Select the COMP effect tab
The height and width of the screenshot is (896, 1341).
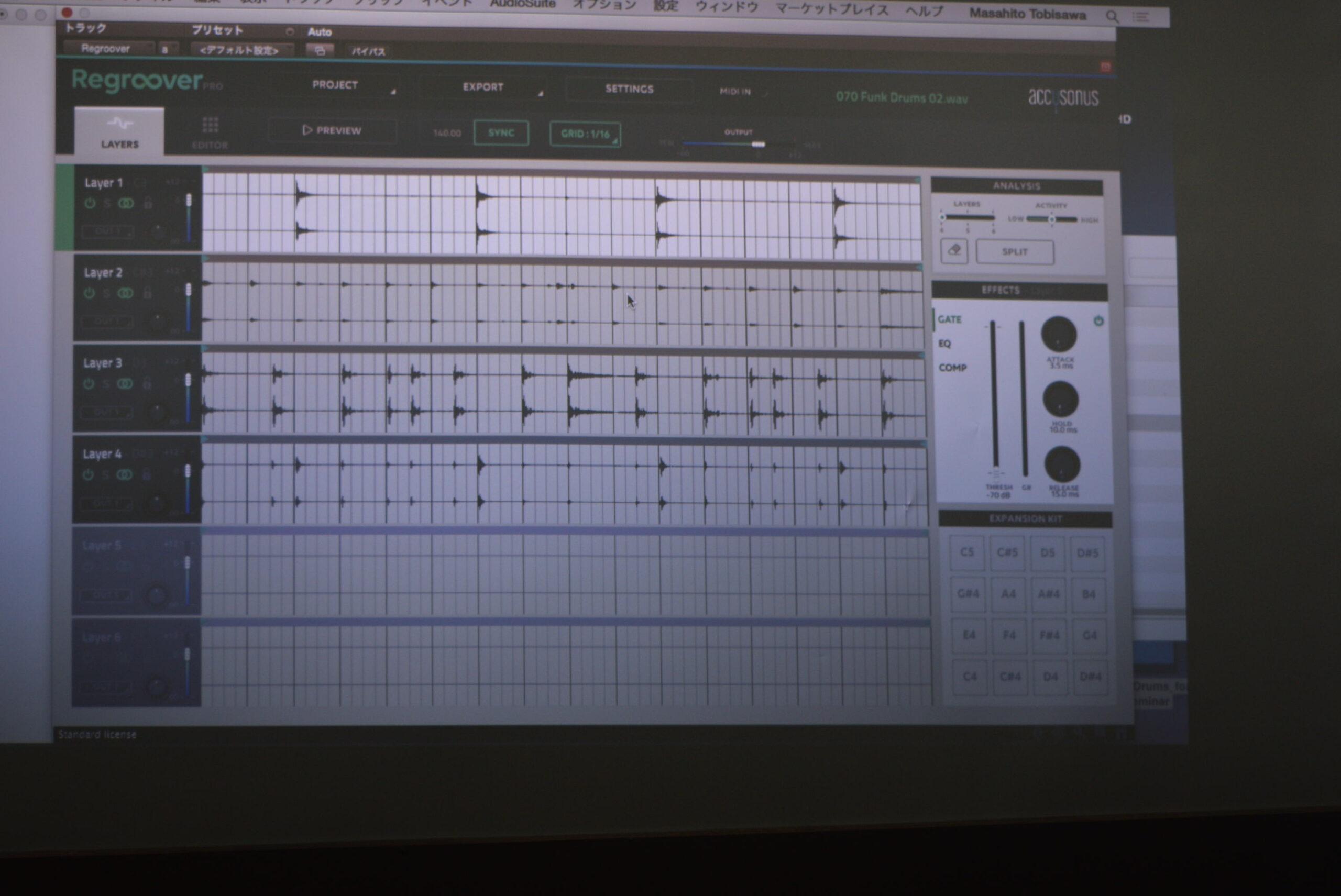point(952,368)
